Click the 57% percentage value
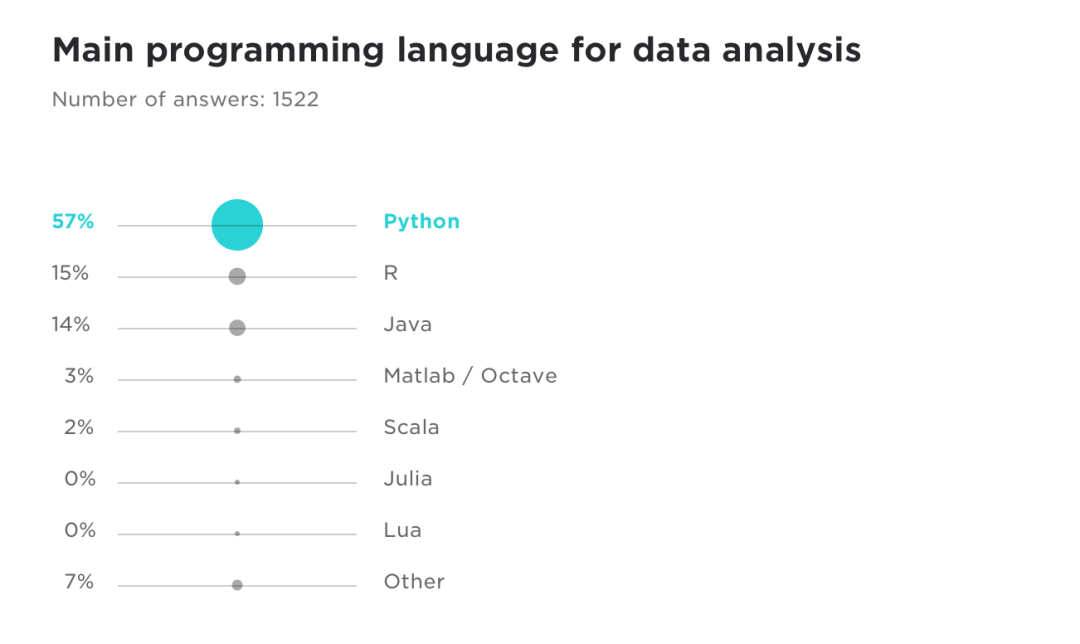1080x644 pixels. [73, 222]
